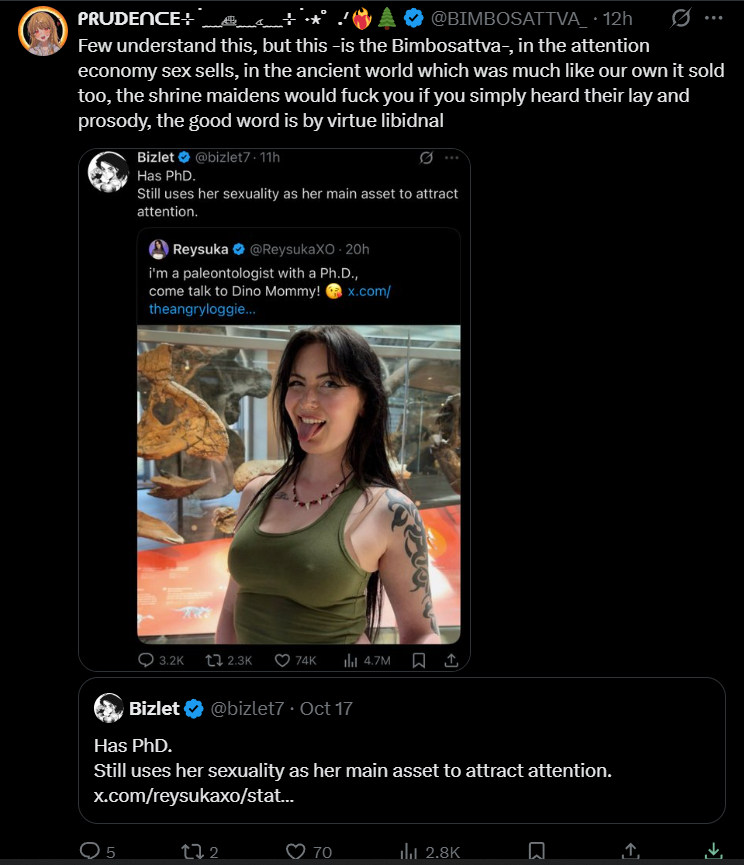Open PRUDENCE profile avatar
Screen dimensions: 744x865
point(42,31)
